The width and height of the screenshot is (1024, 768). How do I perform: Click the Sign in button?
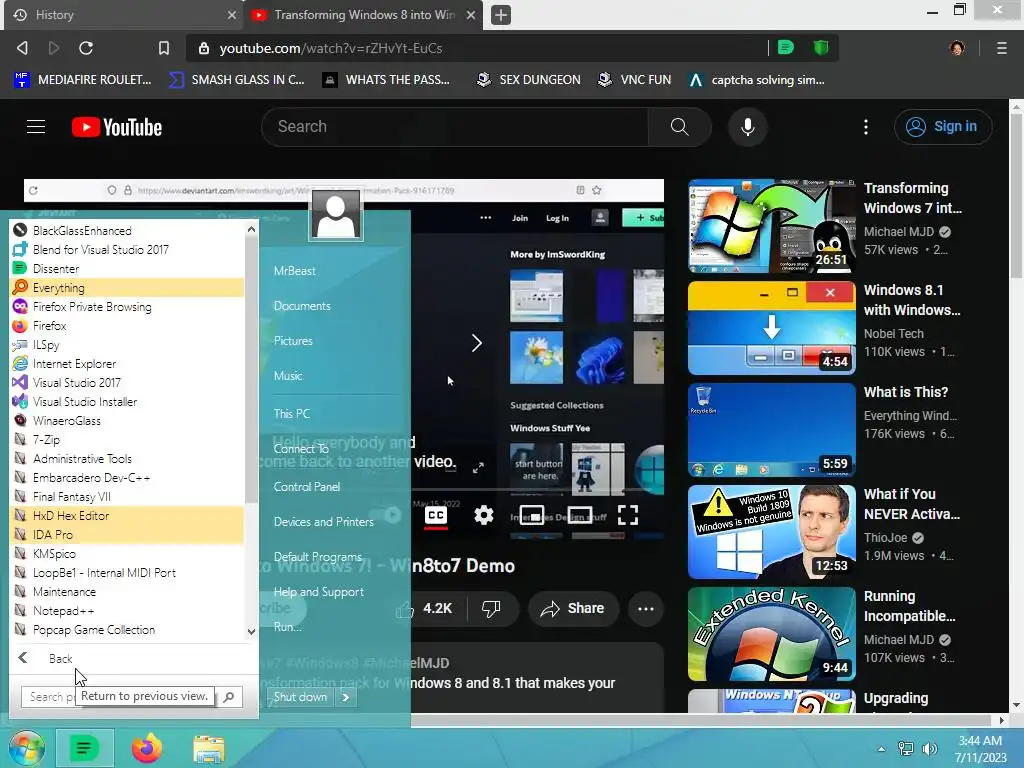click(x=942, y=127)
